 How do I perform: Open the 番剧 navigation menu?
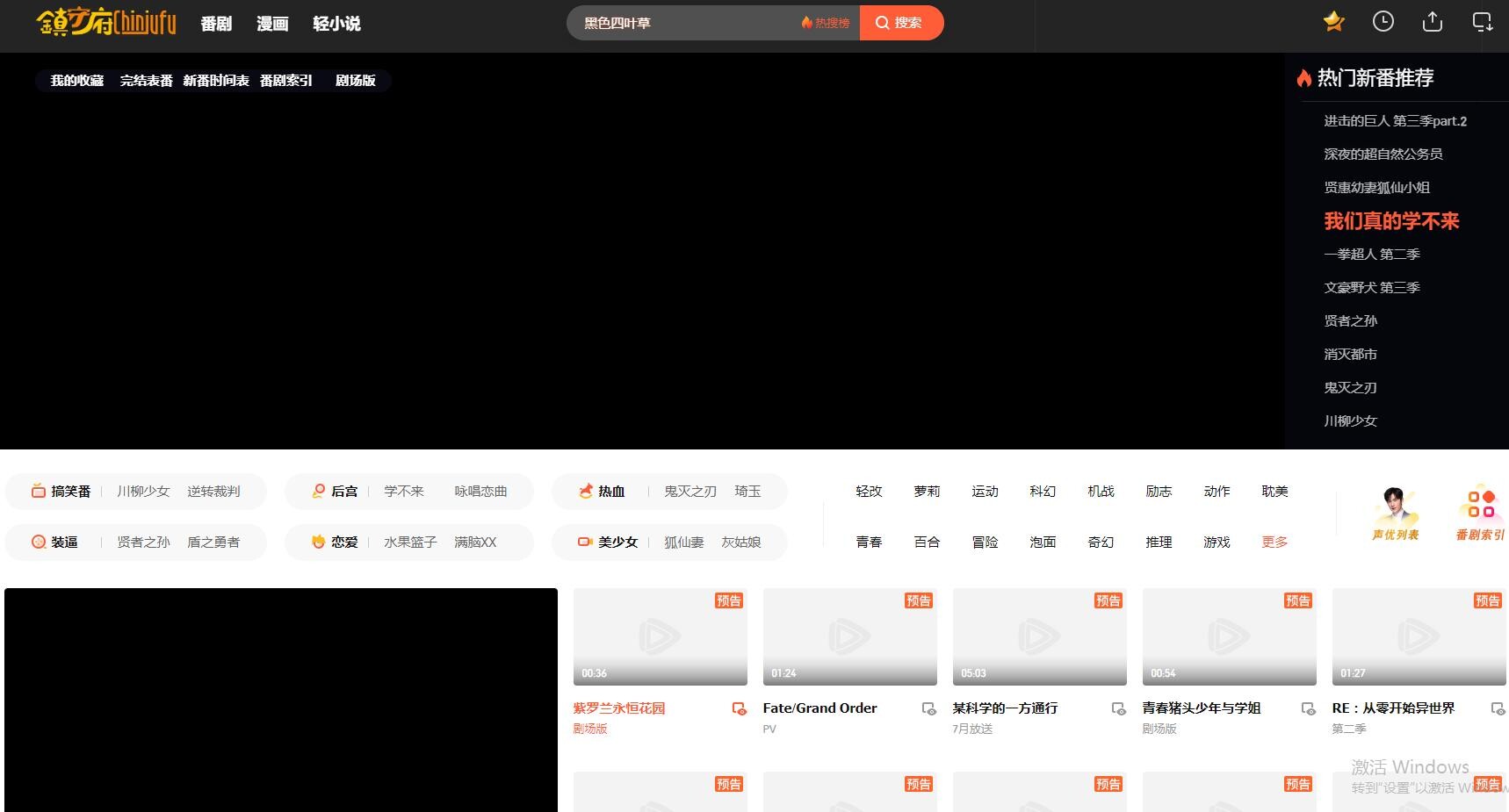click(x=216, y=24)
